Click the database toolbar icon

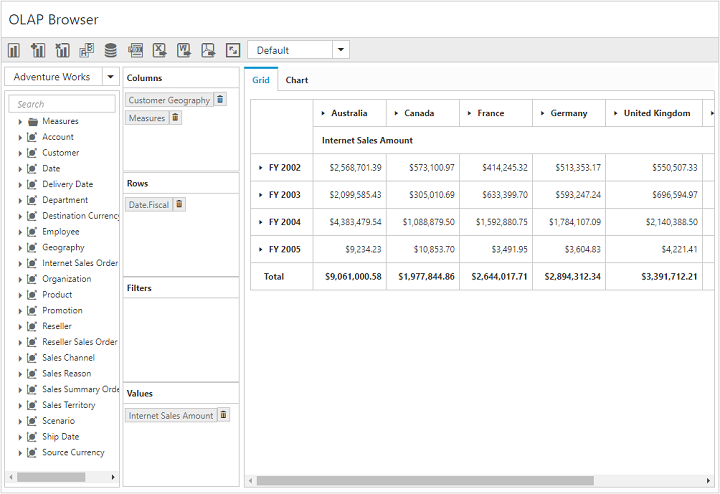tap(110, 50)
